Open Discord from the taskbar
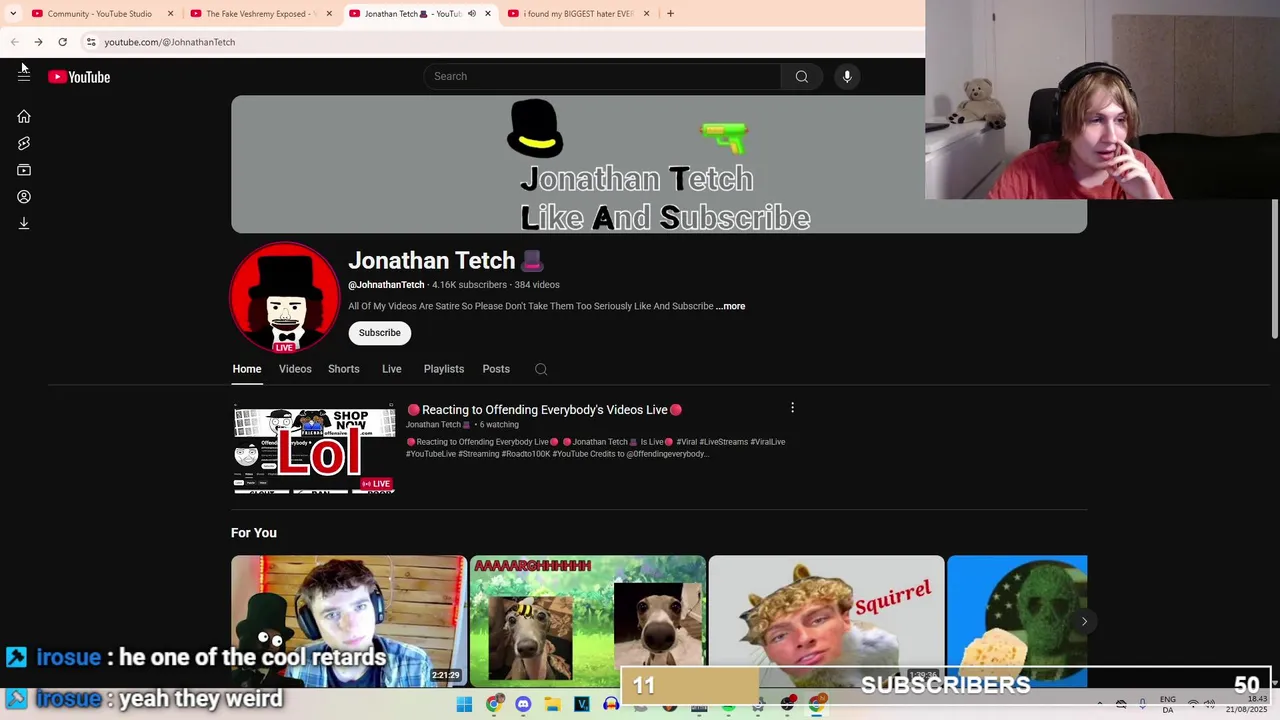1280x720 pixels. (523, 705)
